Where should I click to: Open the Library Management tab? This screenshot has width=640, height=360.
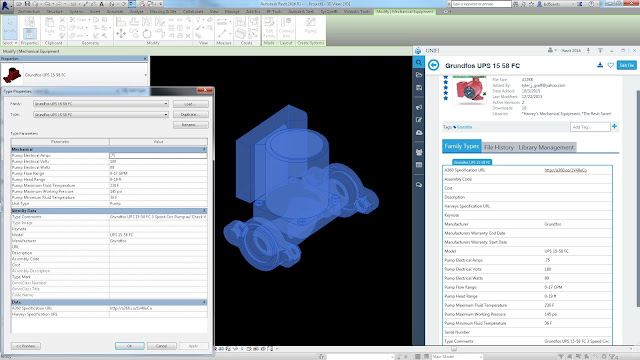(x=546, y=147)
